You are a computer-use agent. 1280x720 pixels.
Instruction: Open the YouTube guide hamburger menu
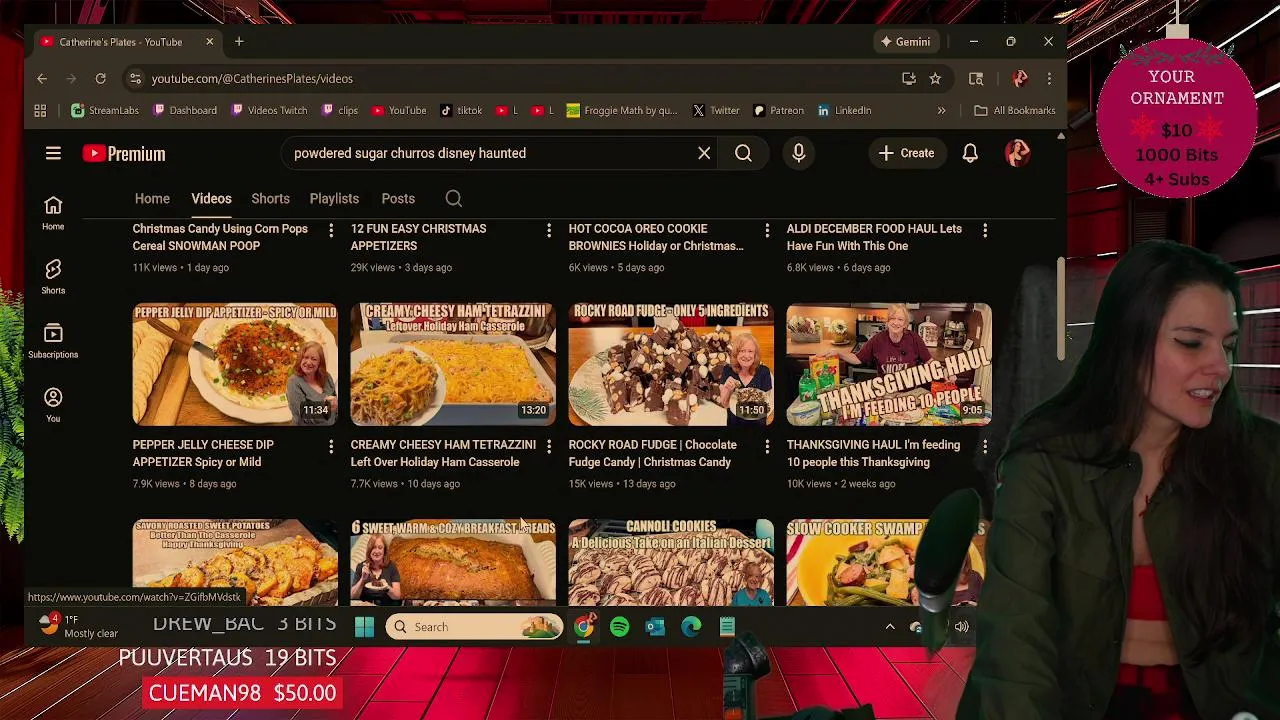tap(53, 153)
